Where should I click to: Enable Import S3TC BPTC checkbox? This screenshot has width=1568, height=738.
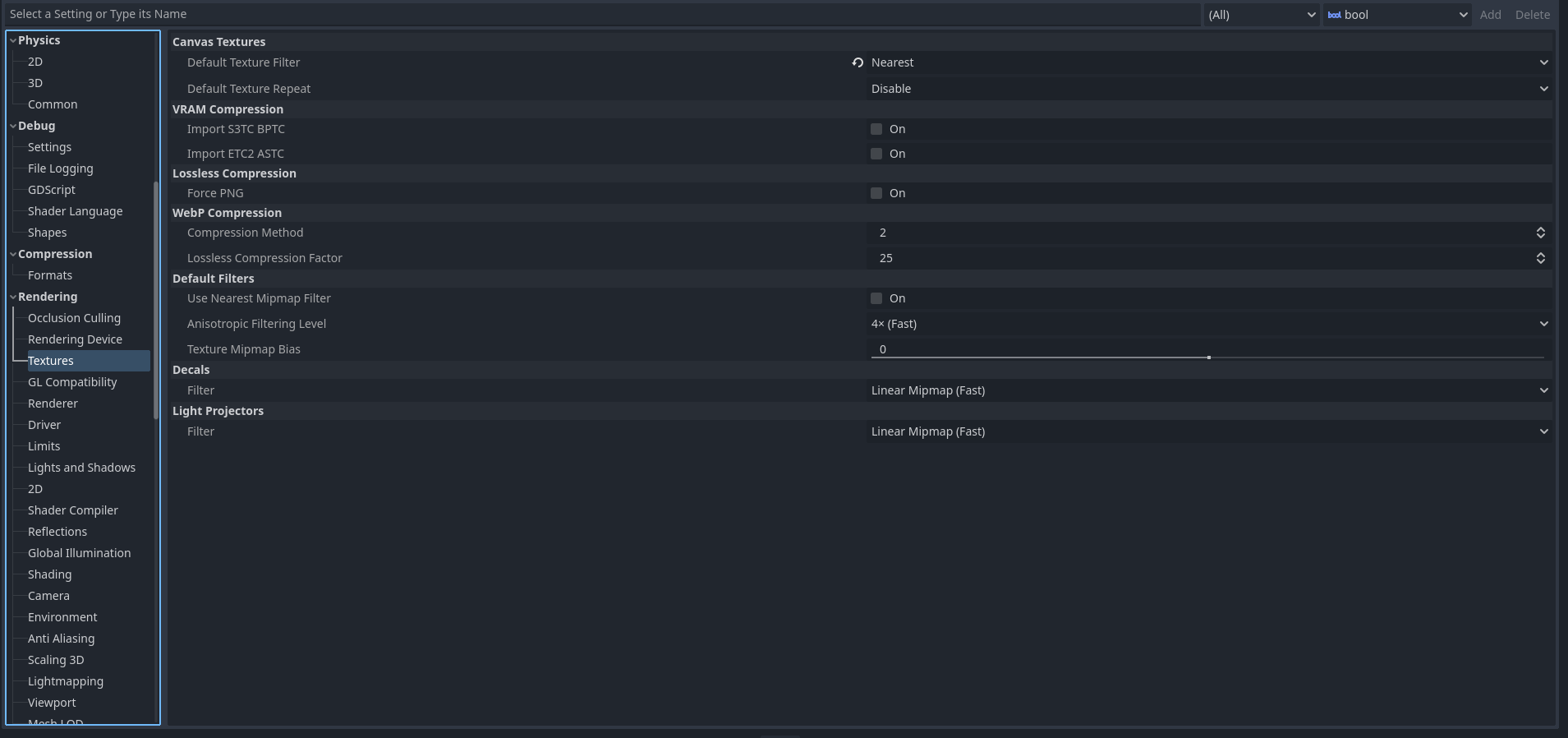[x=876, y=129]
